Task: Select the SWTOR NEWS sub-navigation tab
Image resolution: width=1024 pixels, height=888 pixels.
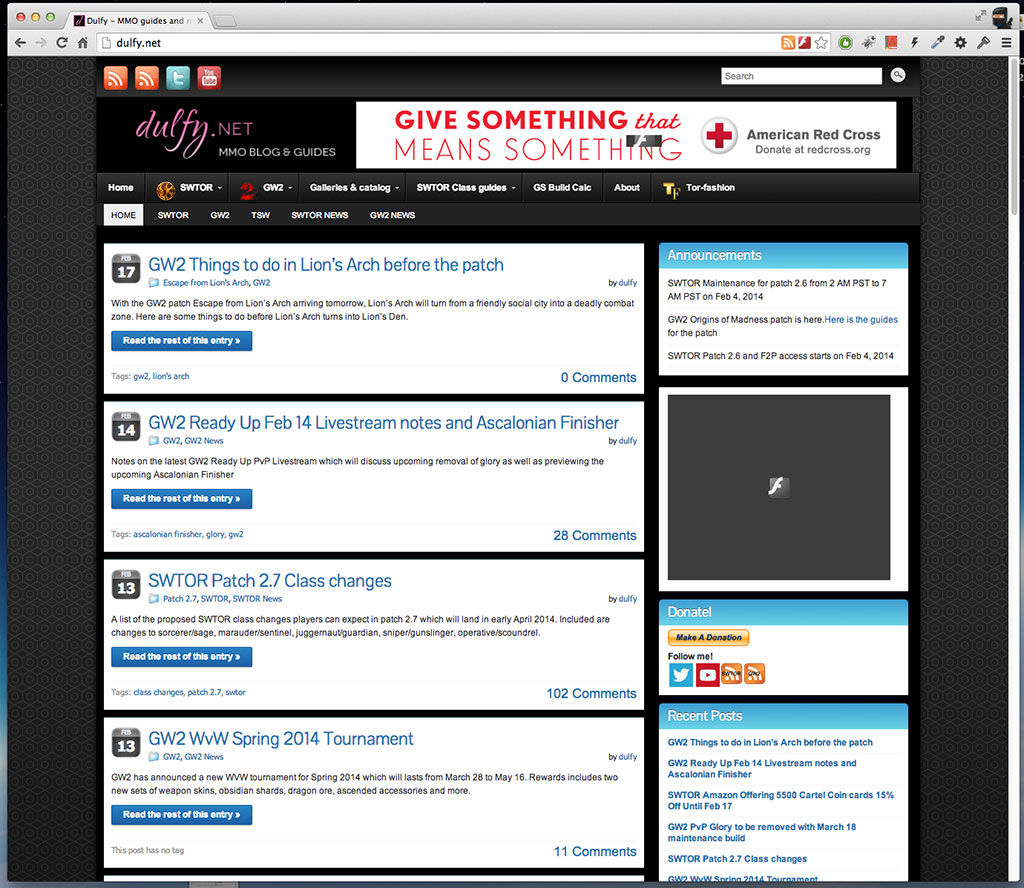Action: click(319, 215)
